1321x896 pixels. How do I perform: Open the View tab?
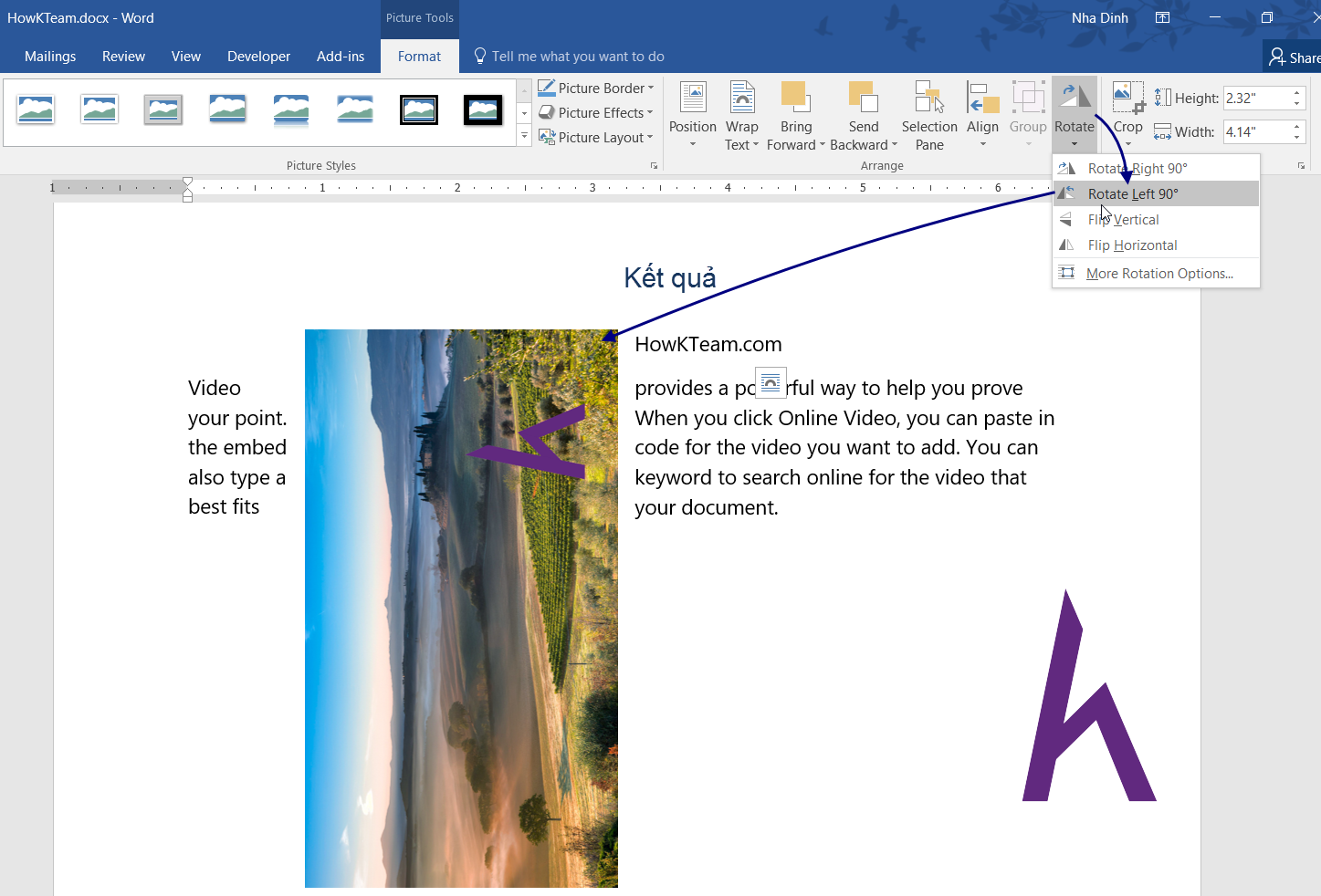click(186, 56)
